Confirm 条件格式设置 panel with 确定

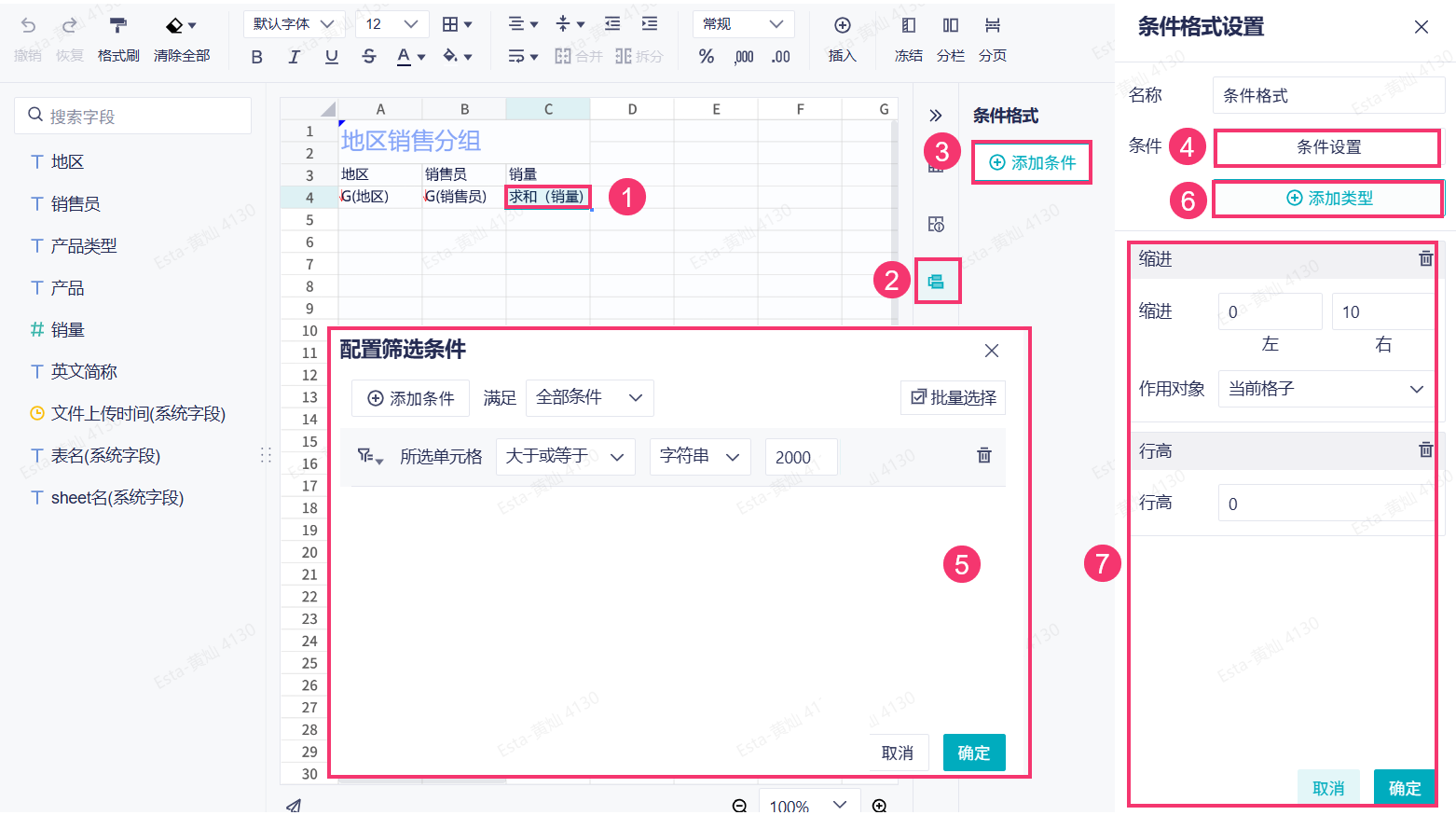pos(1405,788)
